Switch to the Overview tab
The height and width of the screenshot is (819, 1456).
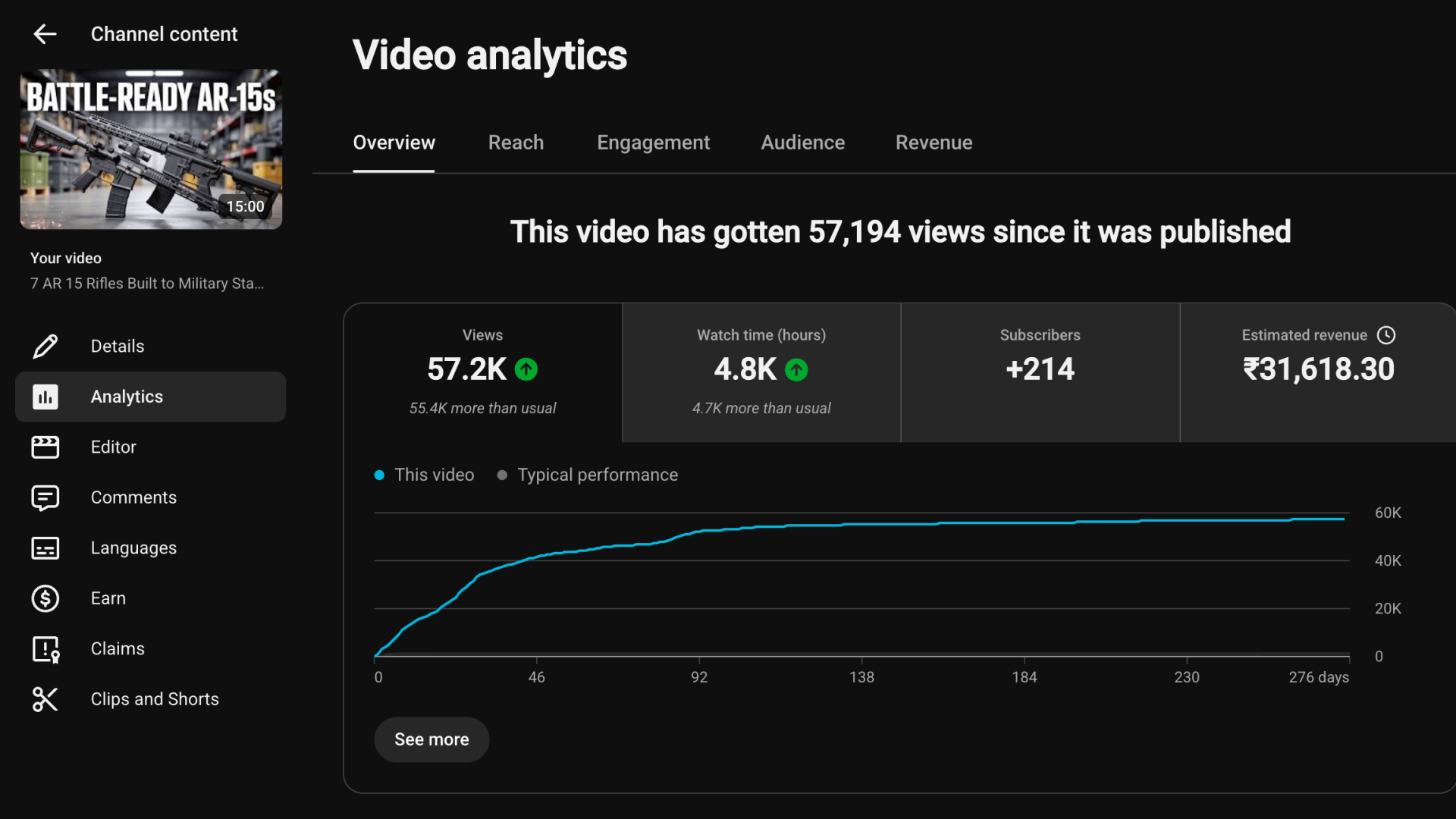pos(394,143)
